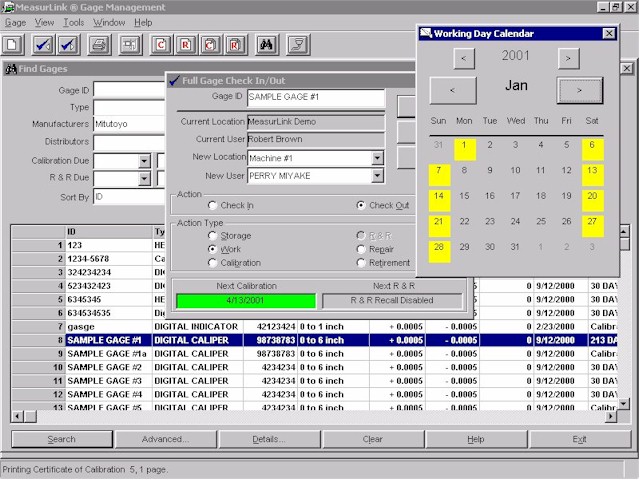Viewport: 640px width, 480px height.
Task: Open the Calibration Due dropdown
Action: [x=144, y=161]
